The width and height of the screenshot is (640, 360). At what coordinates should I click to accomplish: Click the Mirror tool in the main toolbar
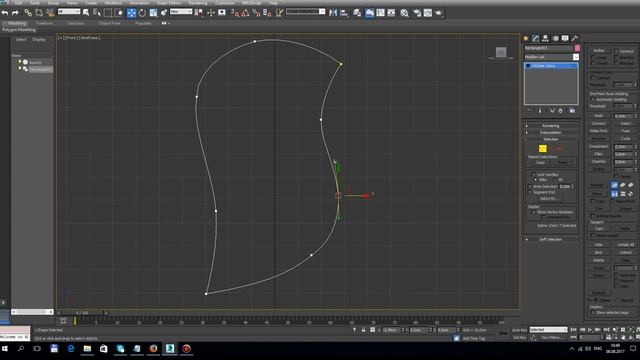(333, 13)
